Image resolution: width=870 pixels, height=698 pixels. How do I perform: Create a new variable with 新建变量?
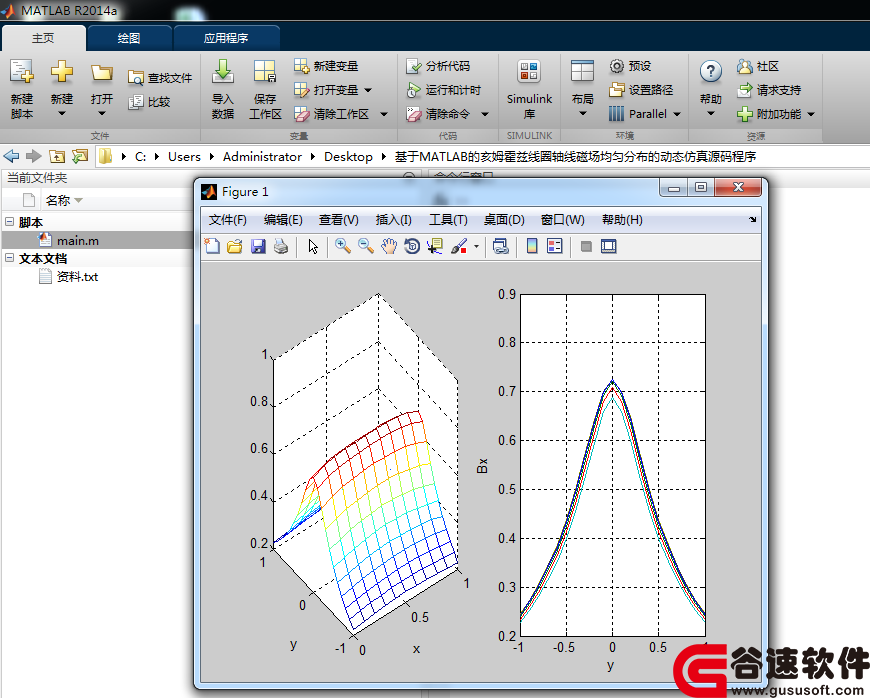pos(326,66)
